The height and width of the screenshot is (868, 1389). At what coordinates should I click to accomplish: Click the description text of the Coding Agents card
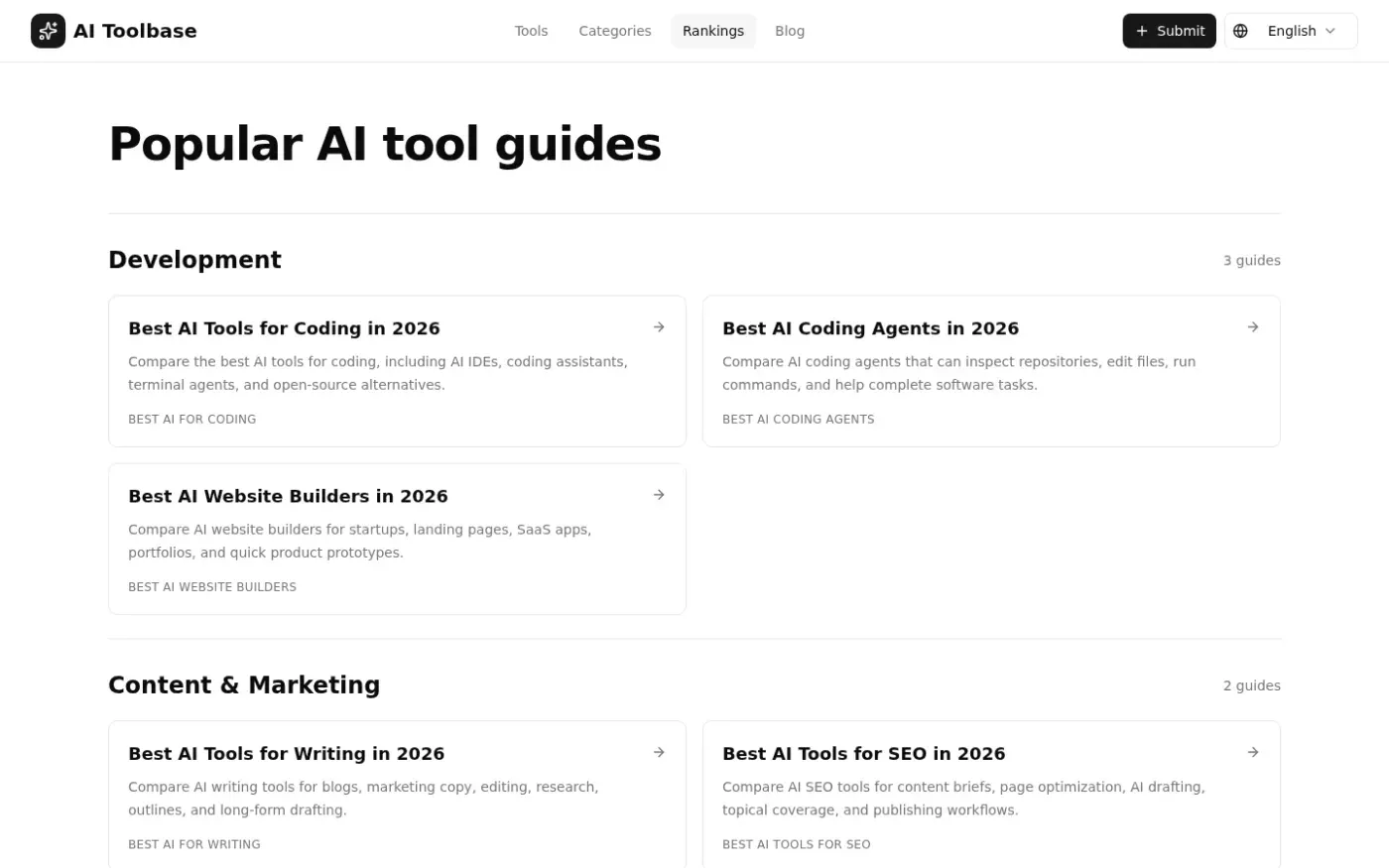pyautogui.click(x=958, y=373)
